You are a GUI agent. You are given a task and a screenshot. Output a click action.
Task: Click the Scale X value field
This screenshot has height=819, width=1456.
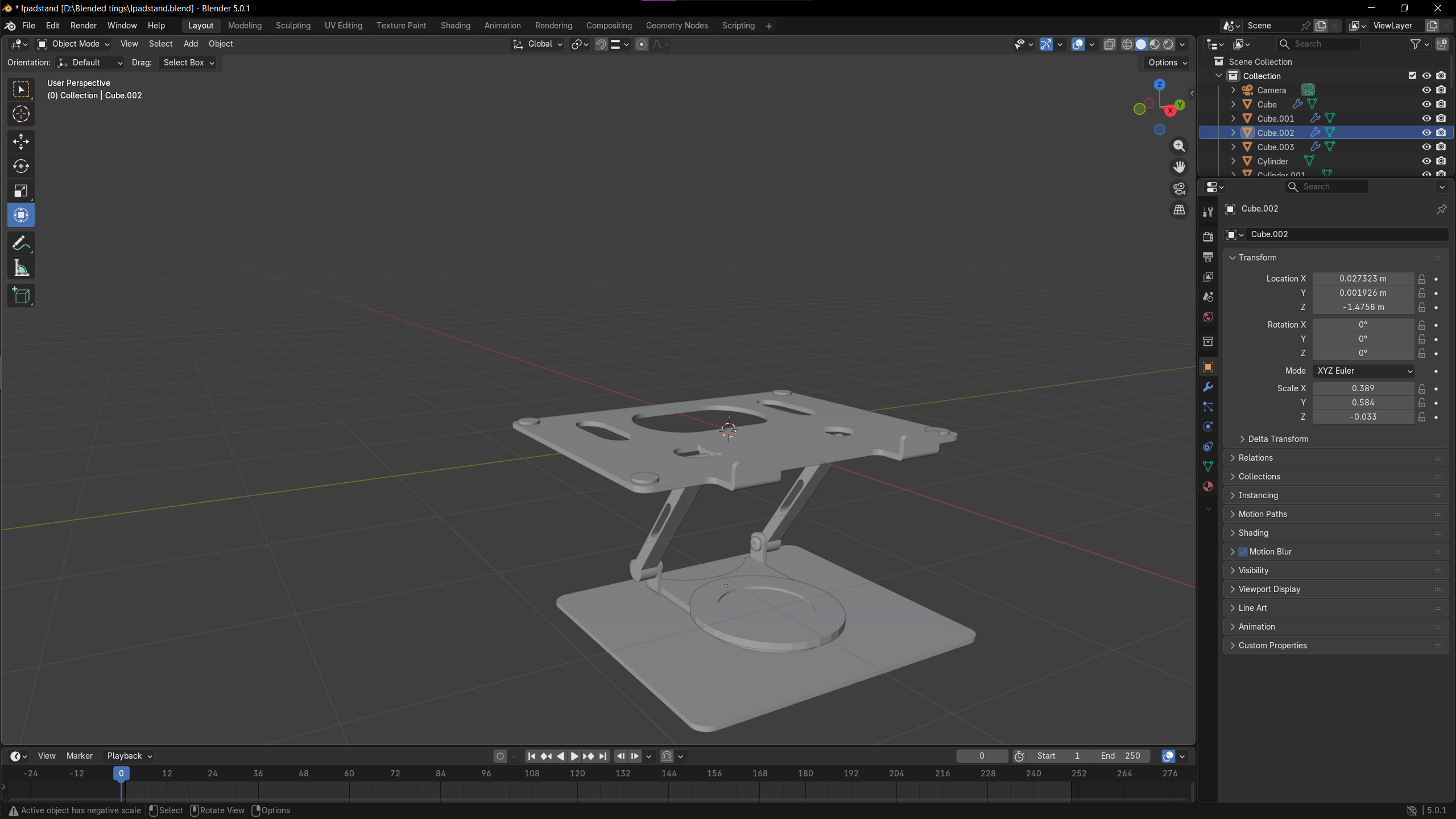click(x=1363, y=388)
